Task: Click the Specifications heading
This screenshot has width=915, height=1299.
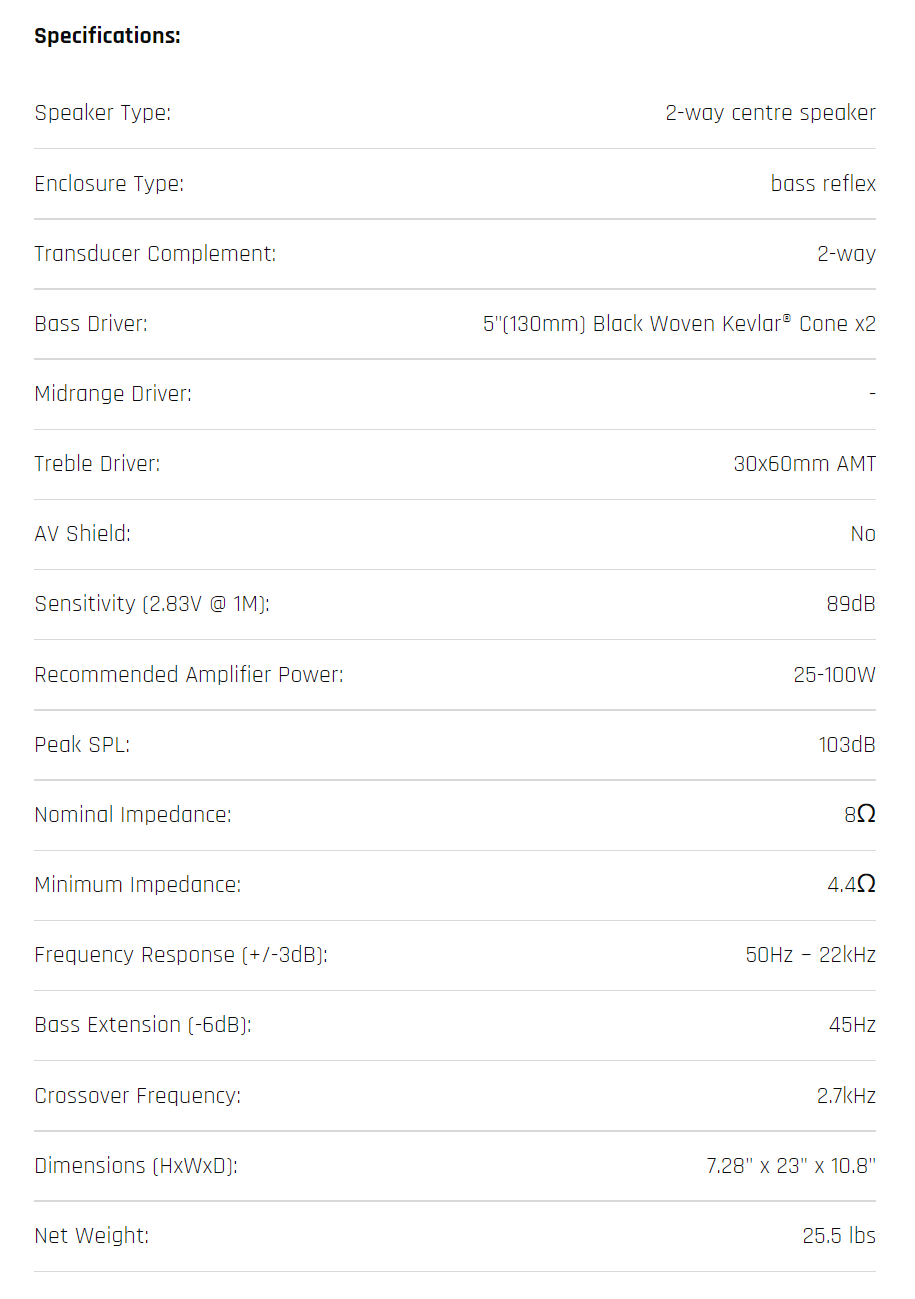Action: click(107, 36)
